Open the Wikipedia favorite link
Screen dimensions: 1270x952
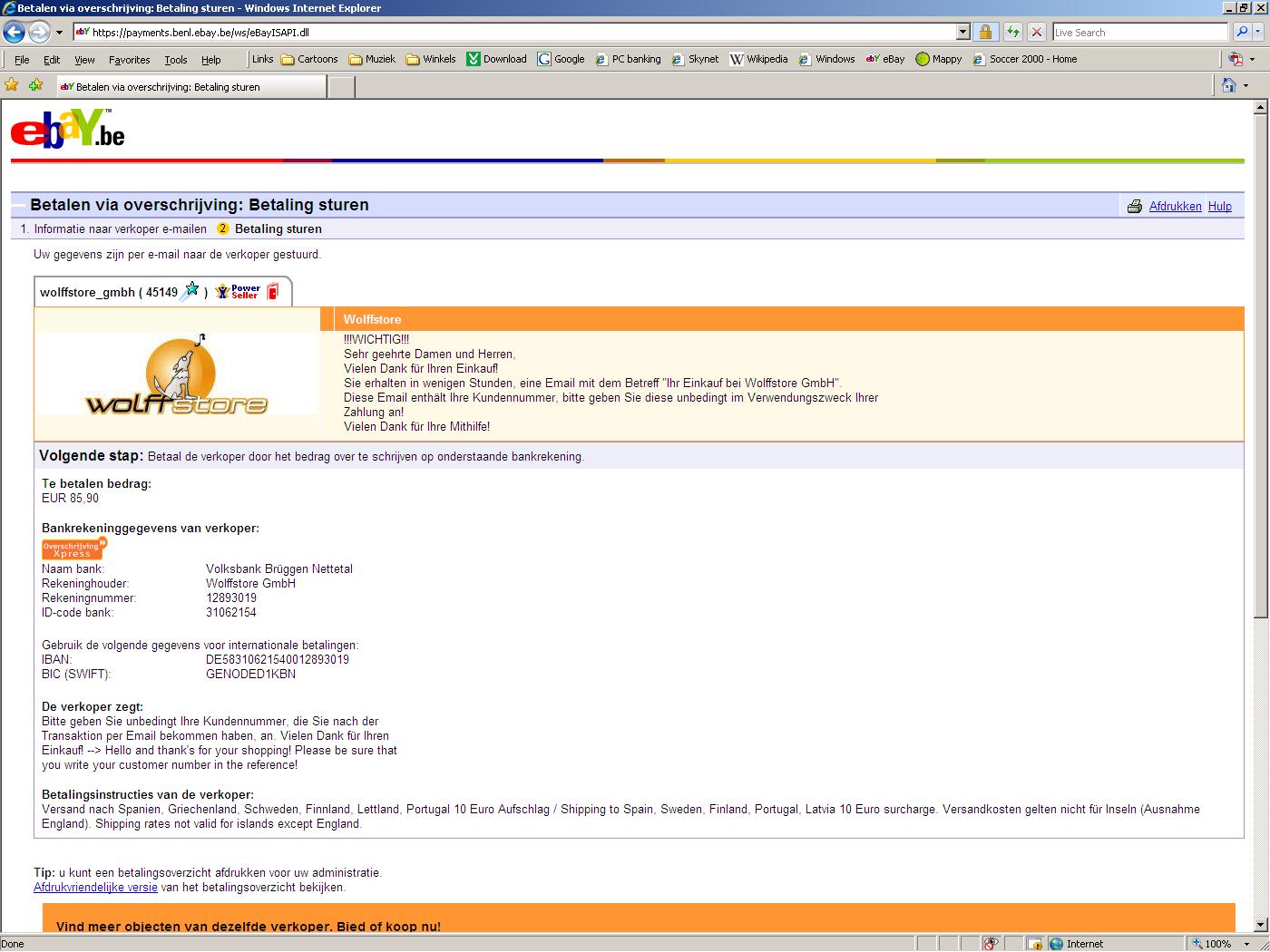point(758,59)
